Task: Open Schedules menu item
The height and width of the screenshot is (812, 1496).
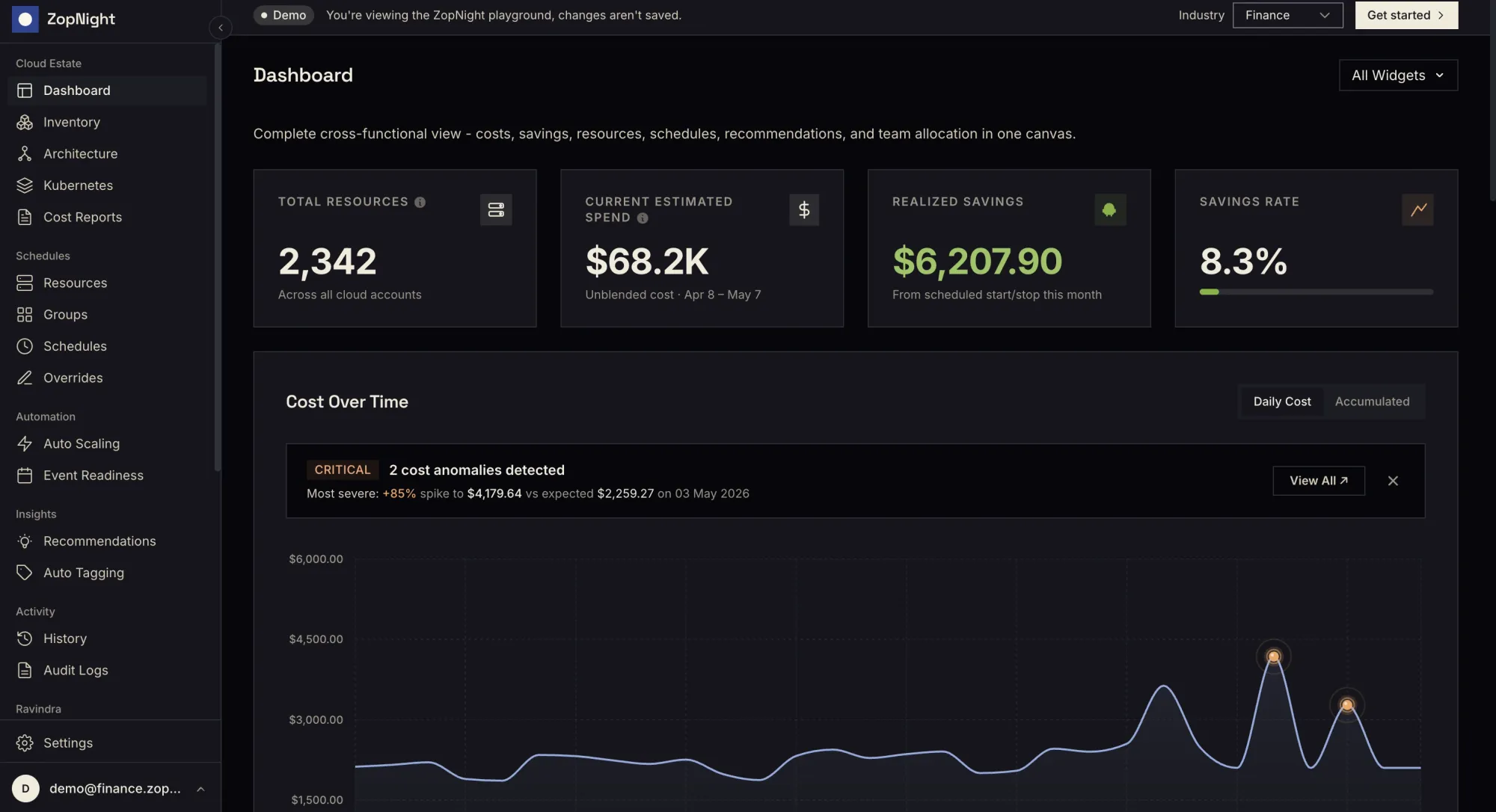Action: point(107,346)
